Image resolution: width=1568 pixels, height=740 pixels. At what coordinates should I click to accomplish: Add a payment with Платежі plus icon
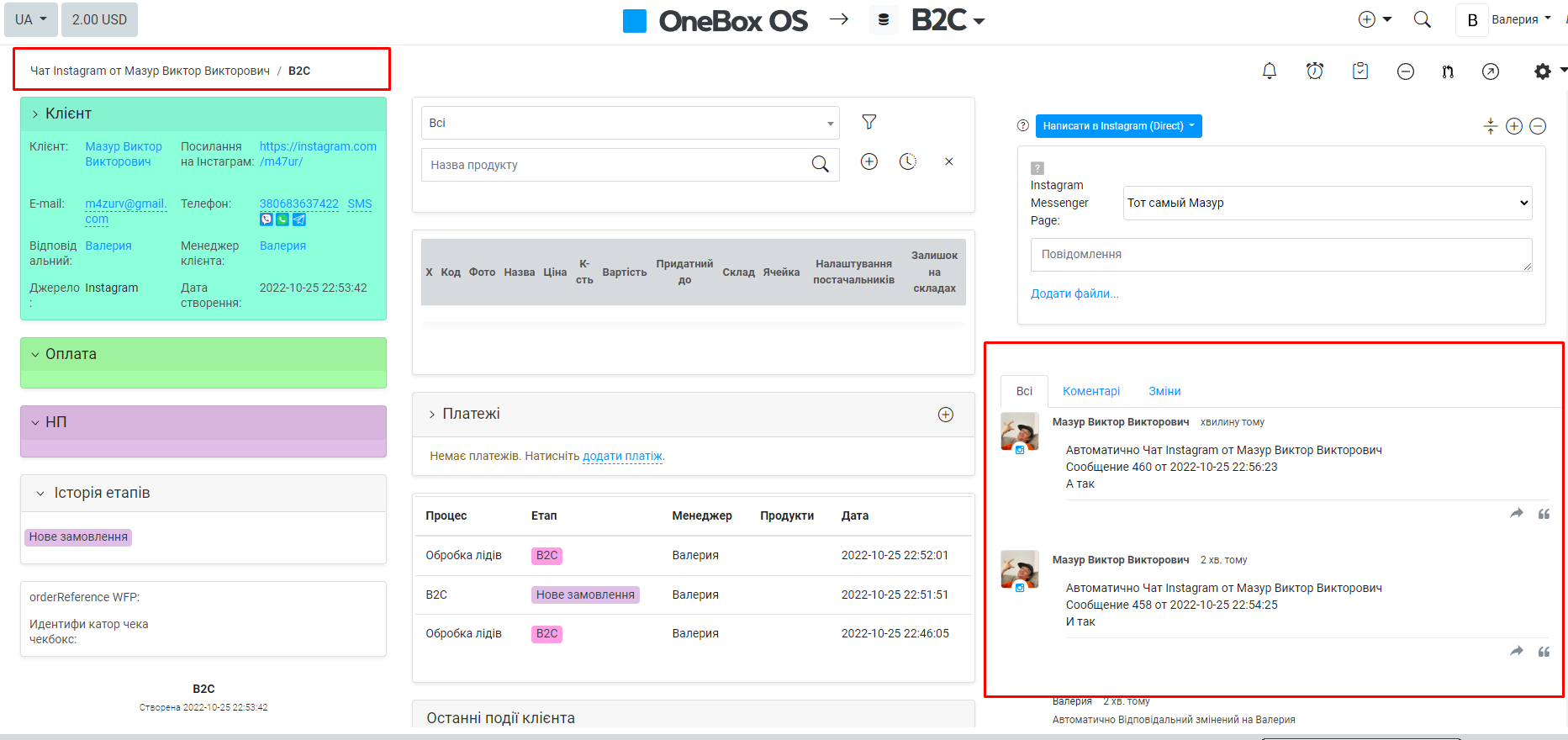946,414
